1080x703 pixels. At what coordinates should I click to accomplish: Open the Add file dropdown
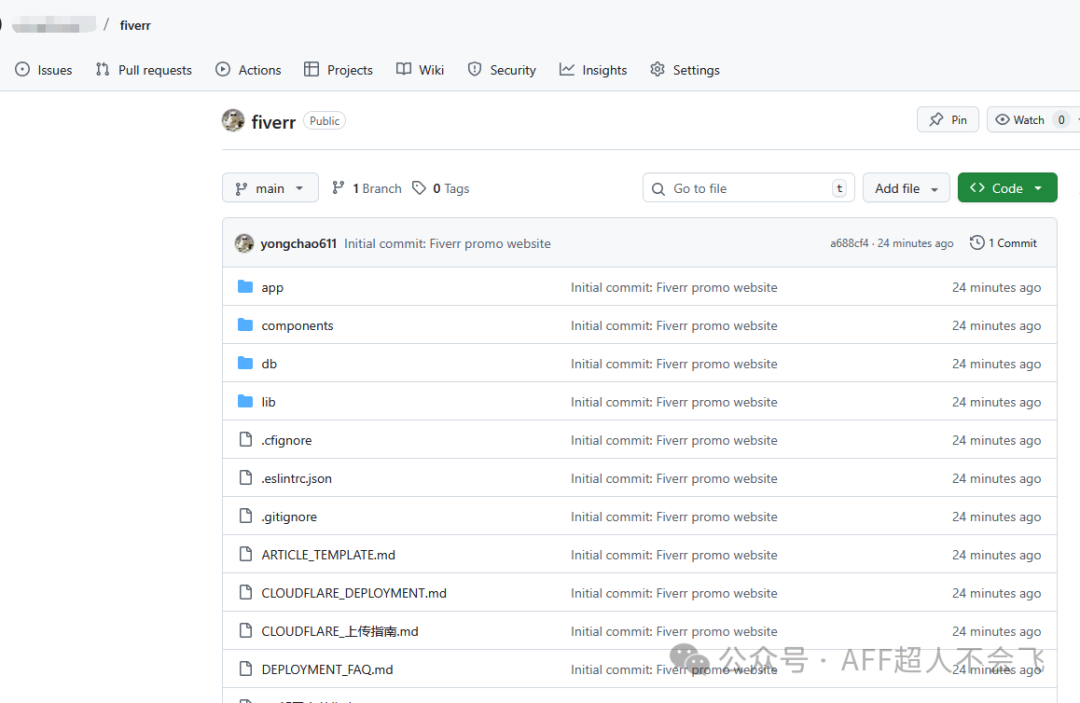coord(906,188)
